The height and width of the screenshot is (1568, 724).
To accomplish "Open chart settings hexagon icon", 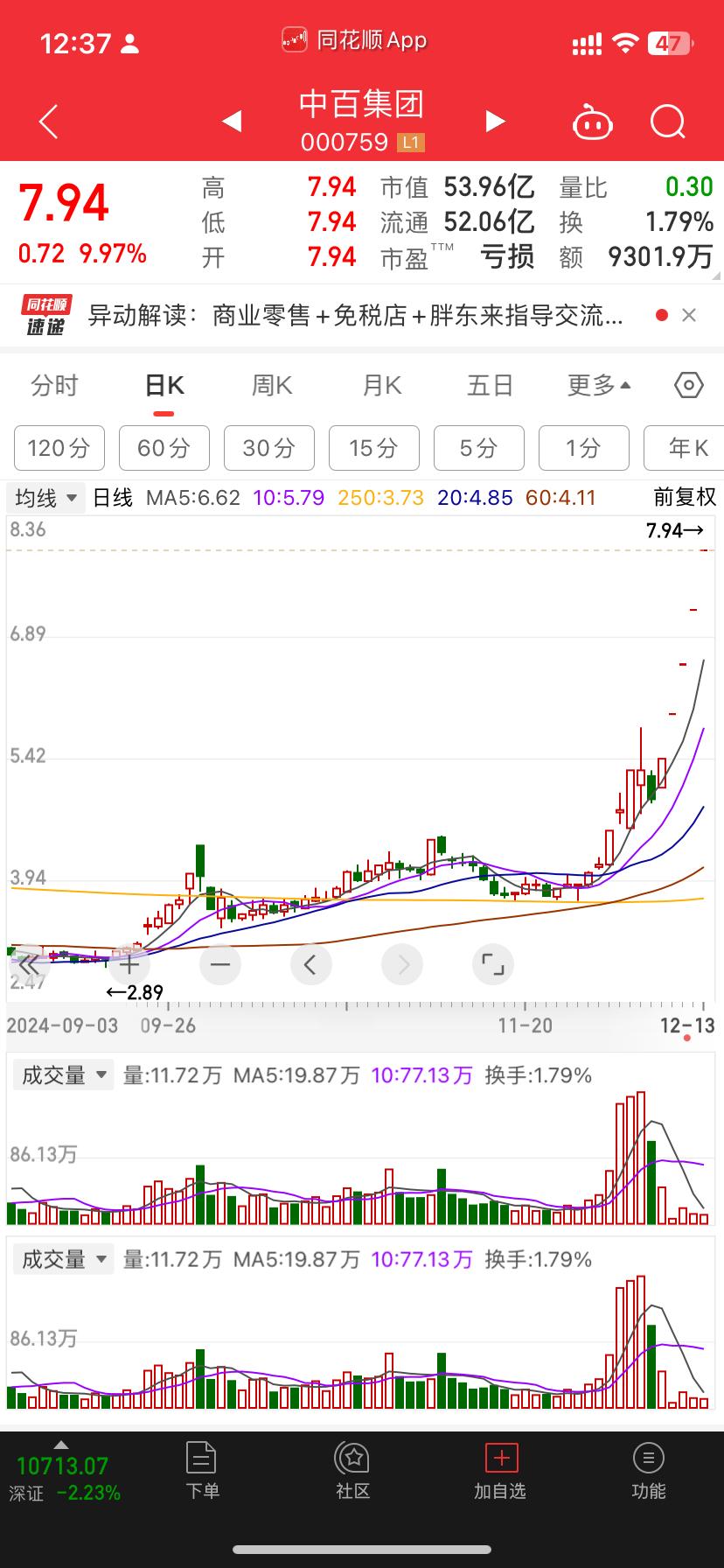I will (689, 385).
